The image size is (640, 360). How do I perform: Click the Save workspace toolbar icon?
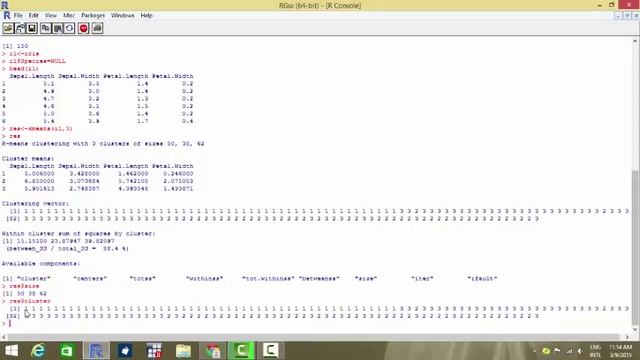(32, 28)
